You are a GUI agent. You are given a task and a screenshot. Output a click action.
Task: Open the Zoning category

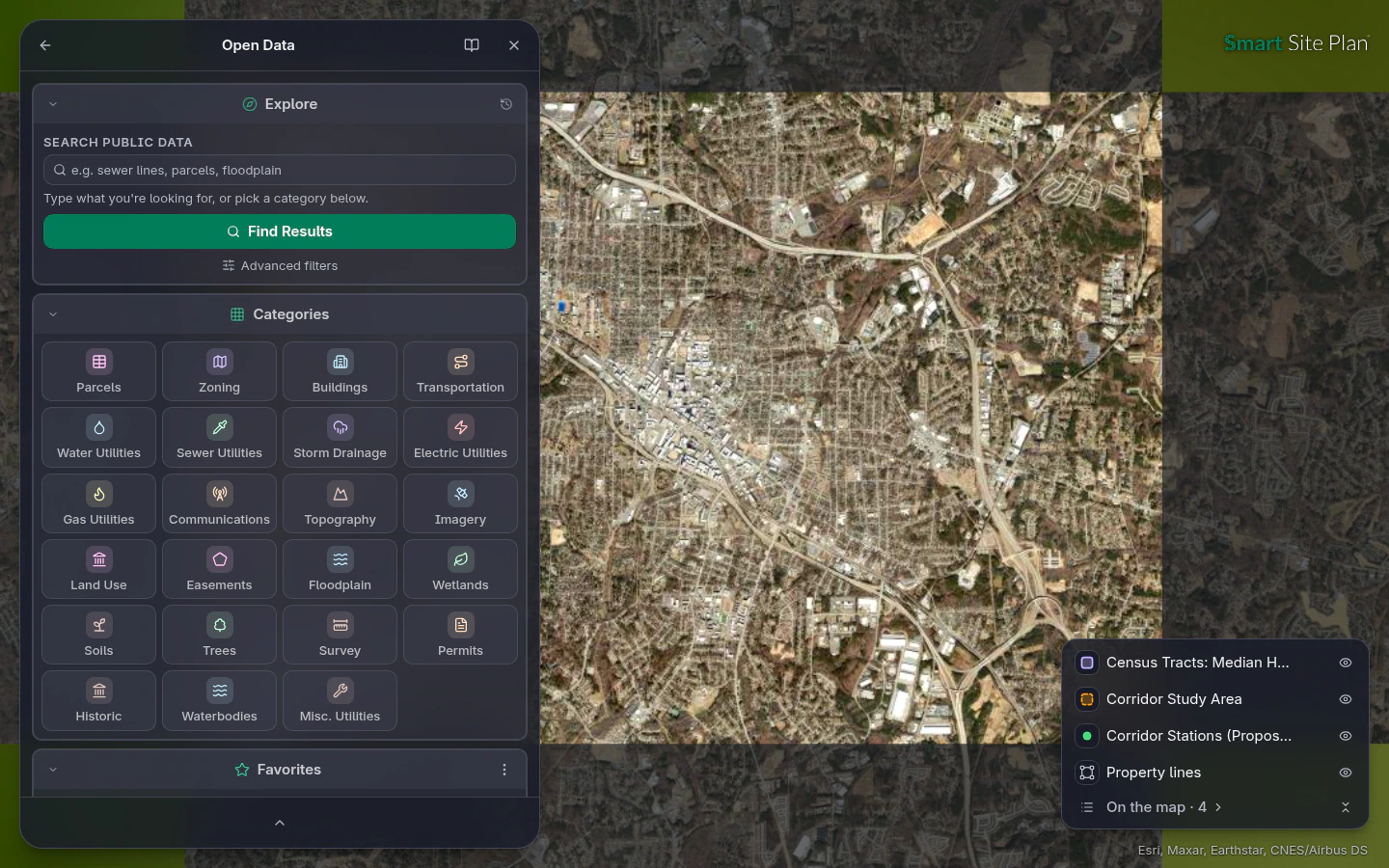(219, 371)
